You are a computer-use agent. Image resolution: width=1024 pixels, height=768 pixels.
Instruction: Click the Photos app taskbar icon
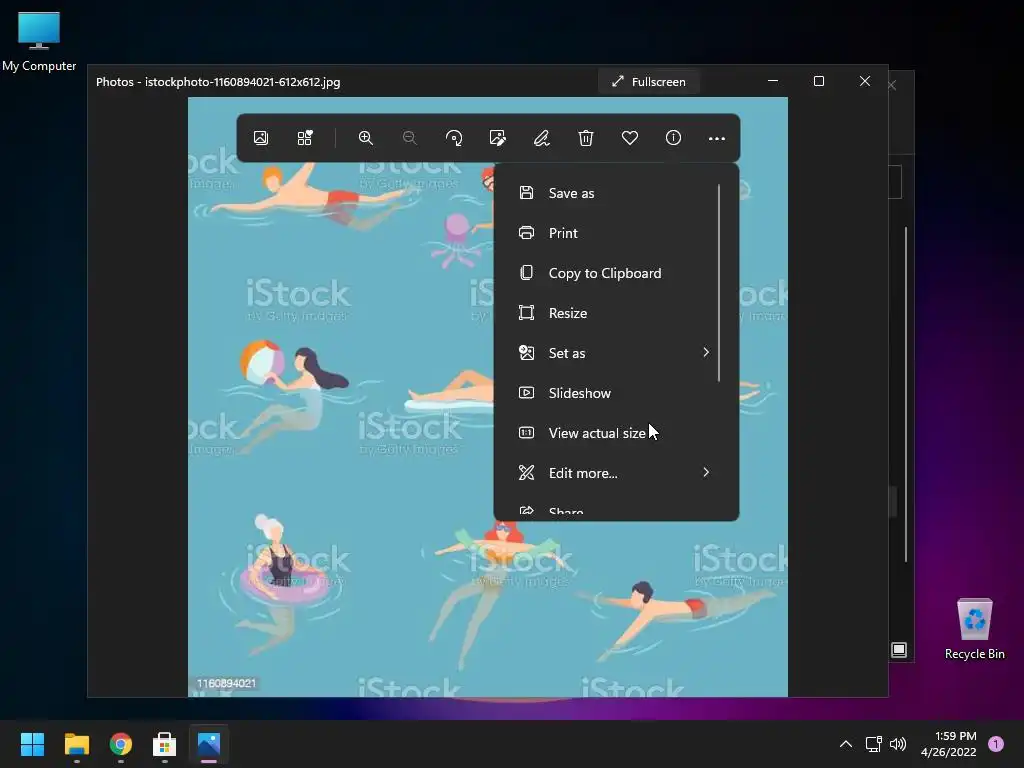[x=209, y=744]
